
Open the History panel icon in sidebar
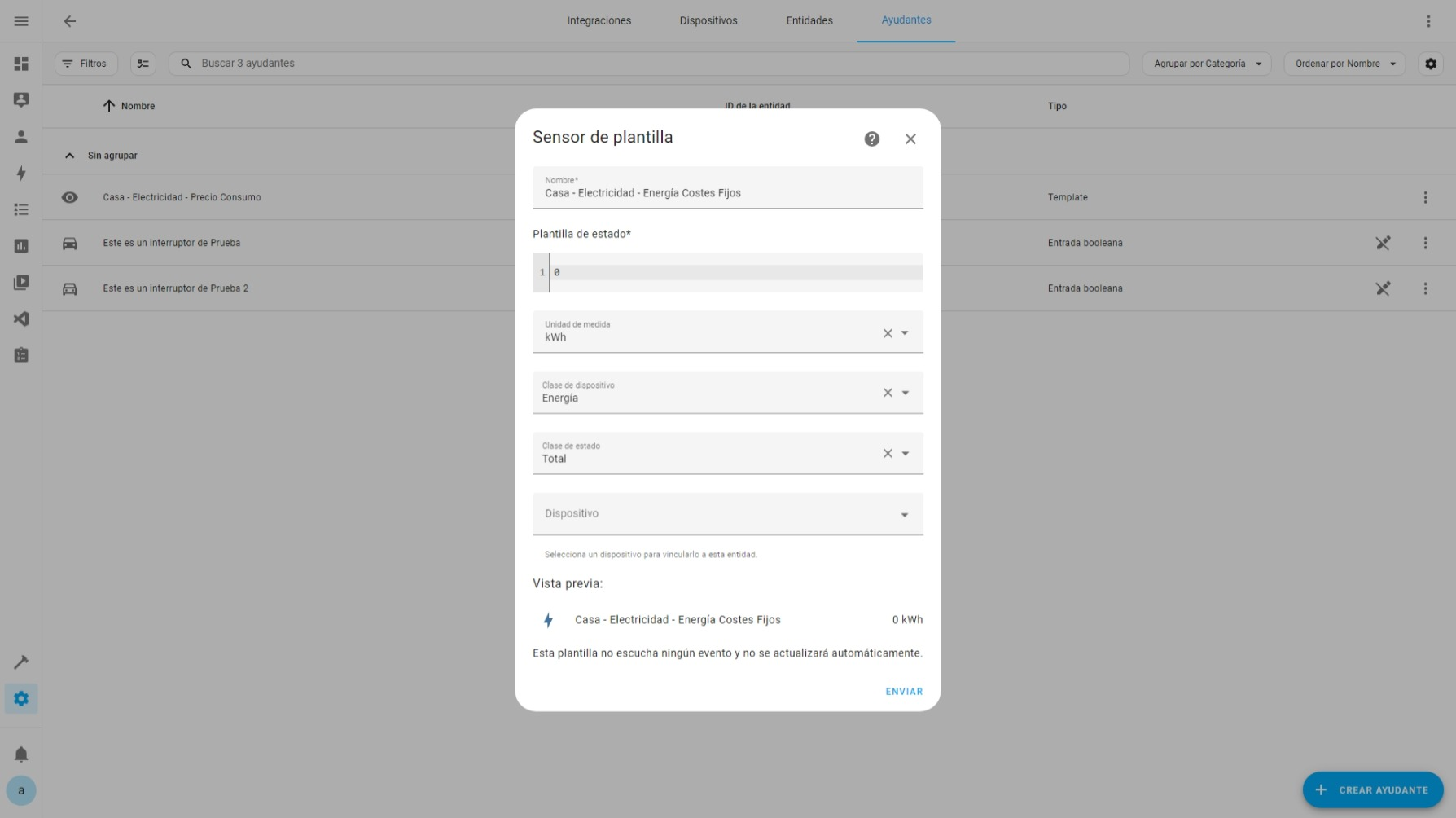(x=21, y=245)
